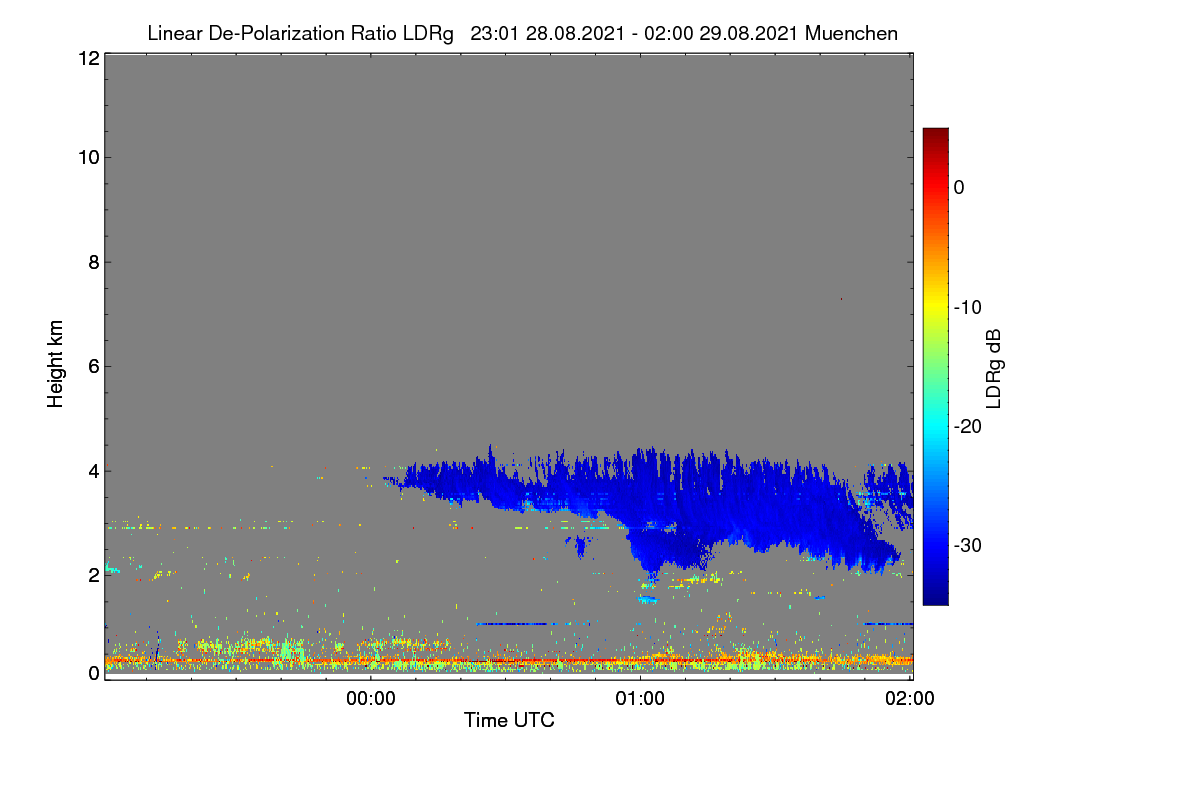This screenshot has width=1200, height=800.
Task: Click the 2 km height tick label
Action: [92, 574]
